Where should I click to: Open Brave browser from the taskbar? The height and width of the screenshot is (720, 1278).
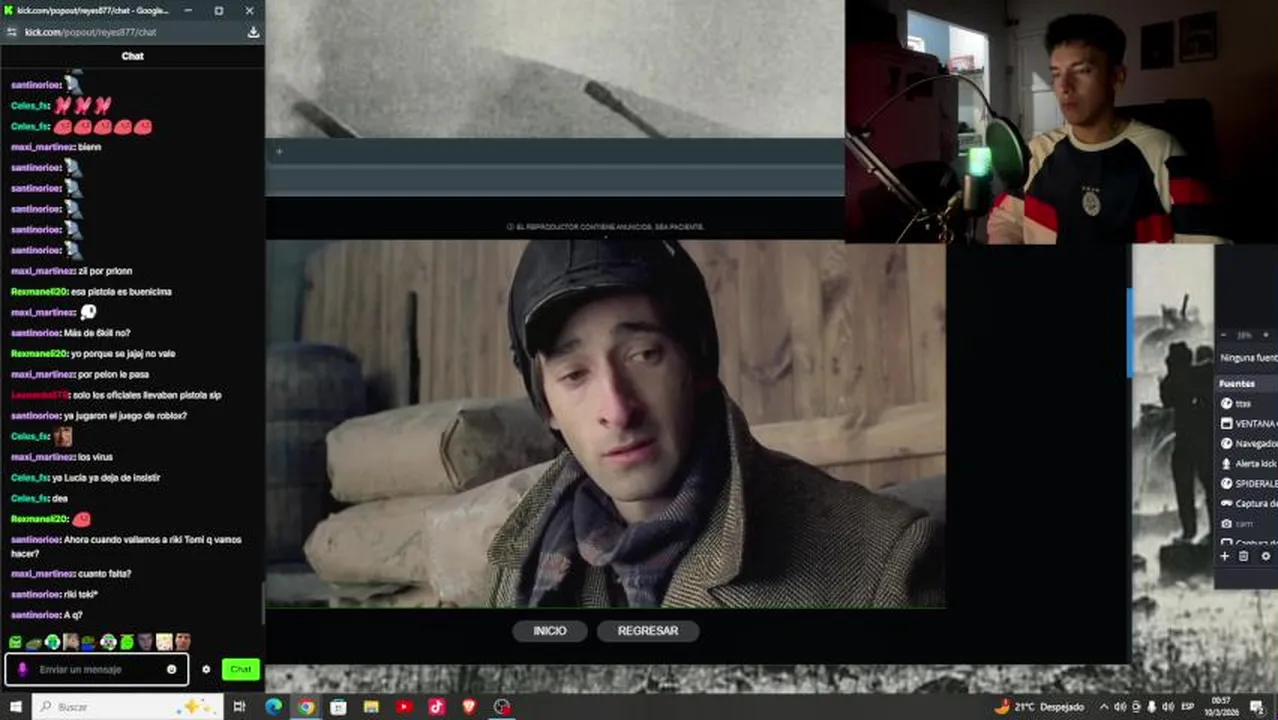pyautogui.click(x=469, y=707)
